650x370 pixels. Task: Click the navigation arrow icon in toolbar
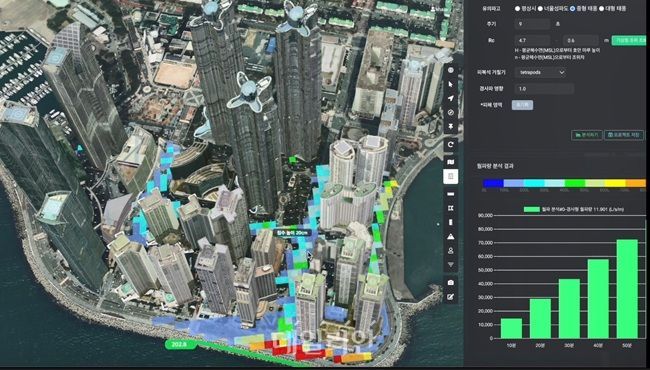tap(451, 98)
